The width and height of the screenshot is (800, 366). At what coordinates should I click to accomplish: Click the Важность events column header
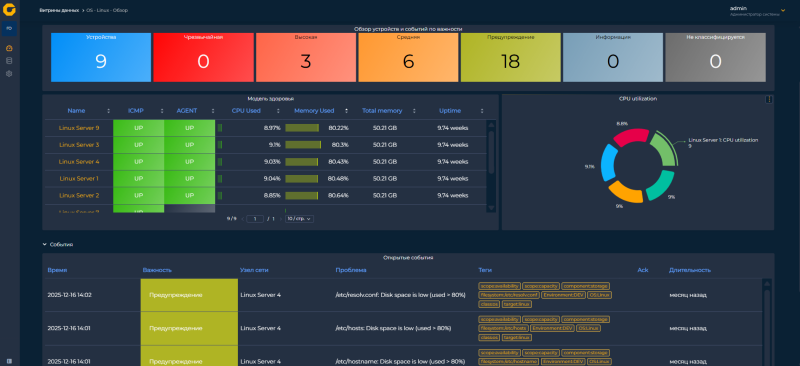tap(157, 270)
